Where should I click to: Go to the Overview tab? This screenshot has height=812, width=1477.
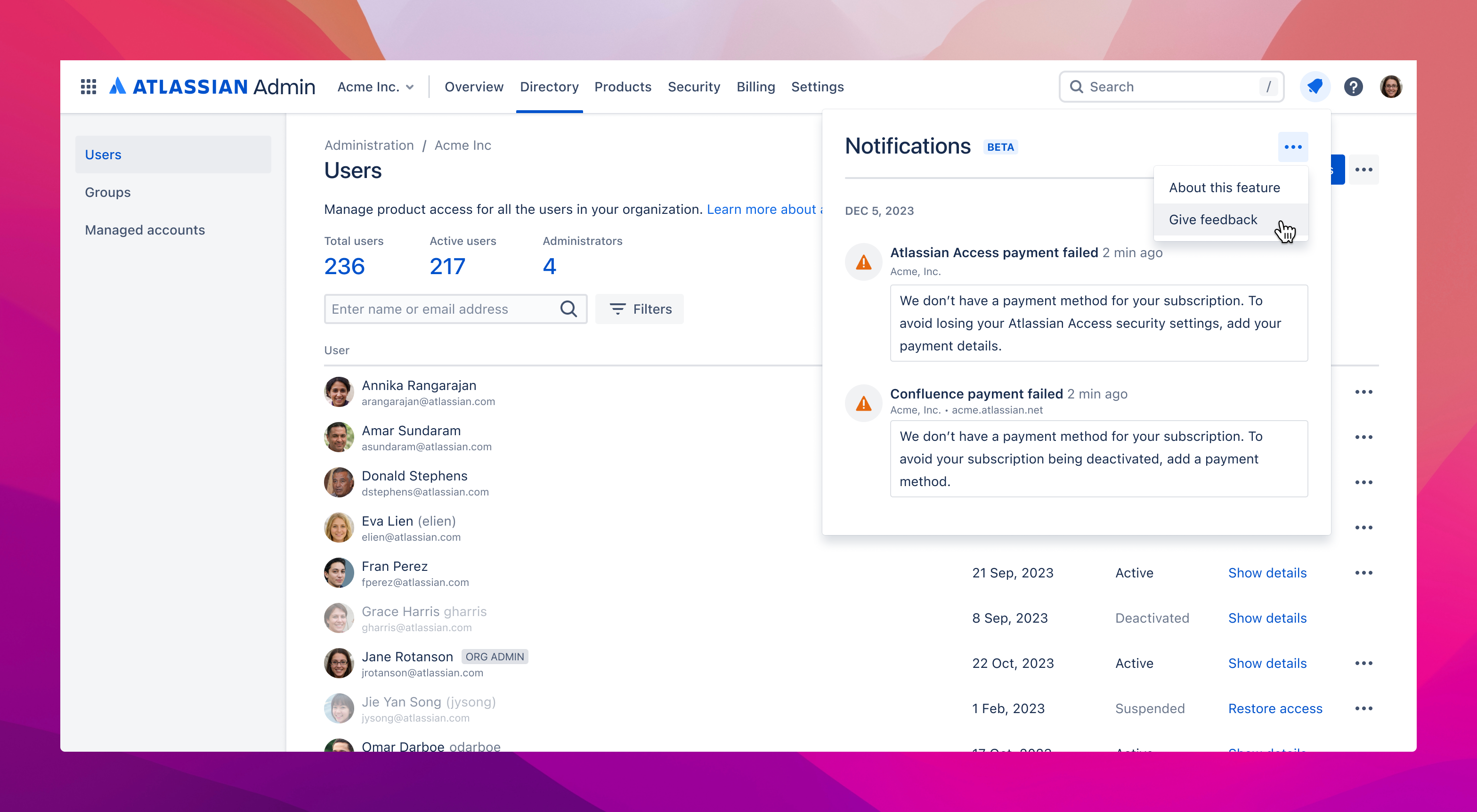point(474,87)
